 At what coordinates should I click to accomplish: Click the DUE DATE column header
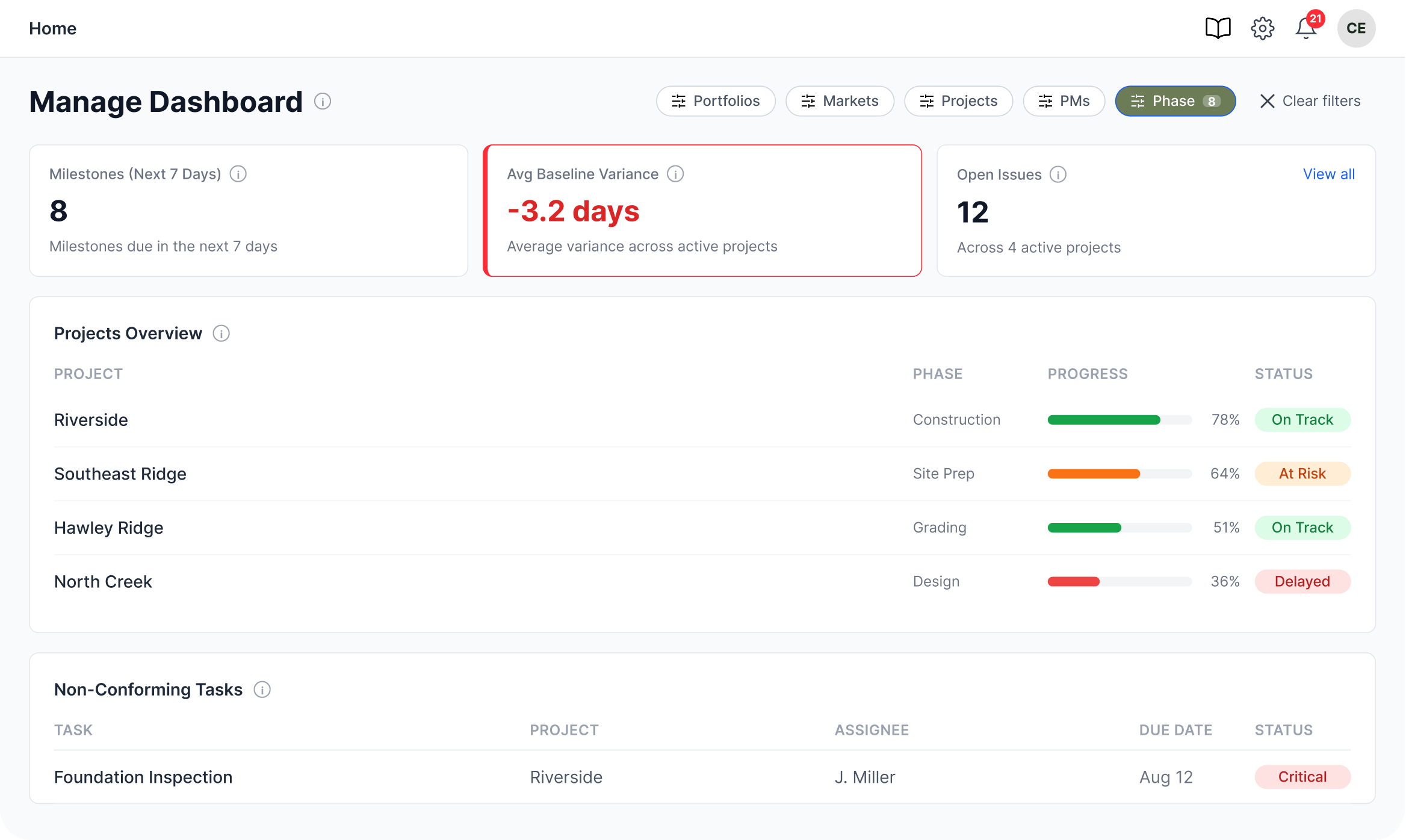coord(1175,730)
